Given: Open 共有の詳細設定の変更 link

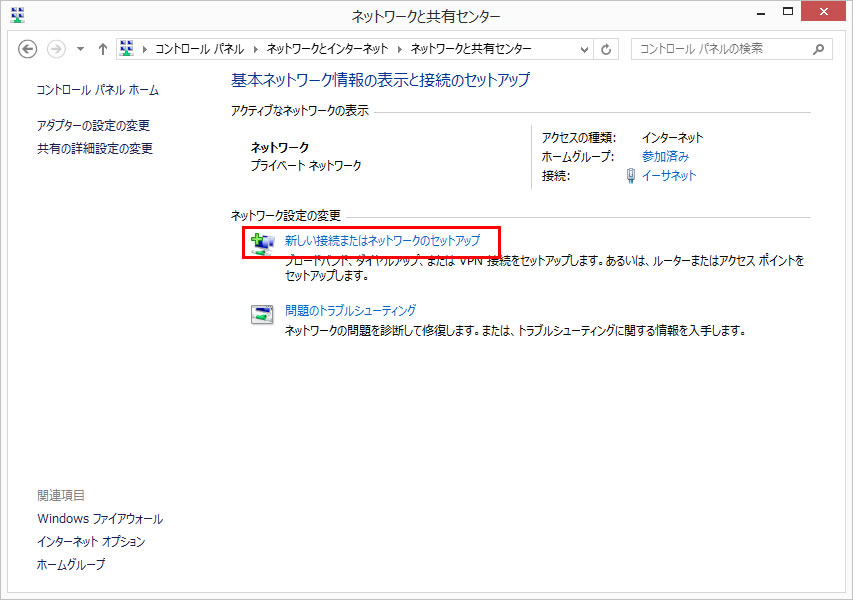Looking at the screenshot, I should (95, 149).
